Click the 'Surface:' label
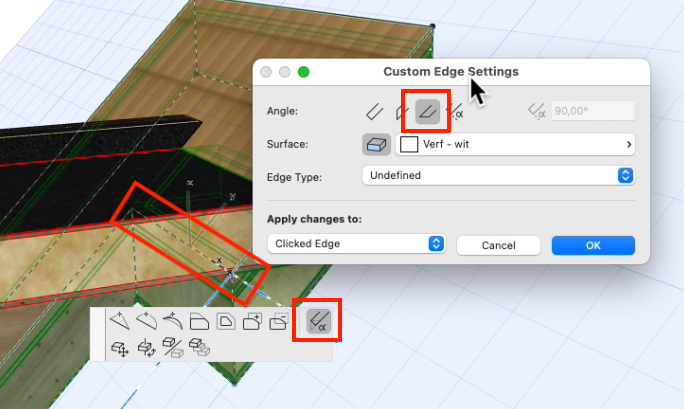 coord(287,144)
